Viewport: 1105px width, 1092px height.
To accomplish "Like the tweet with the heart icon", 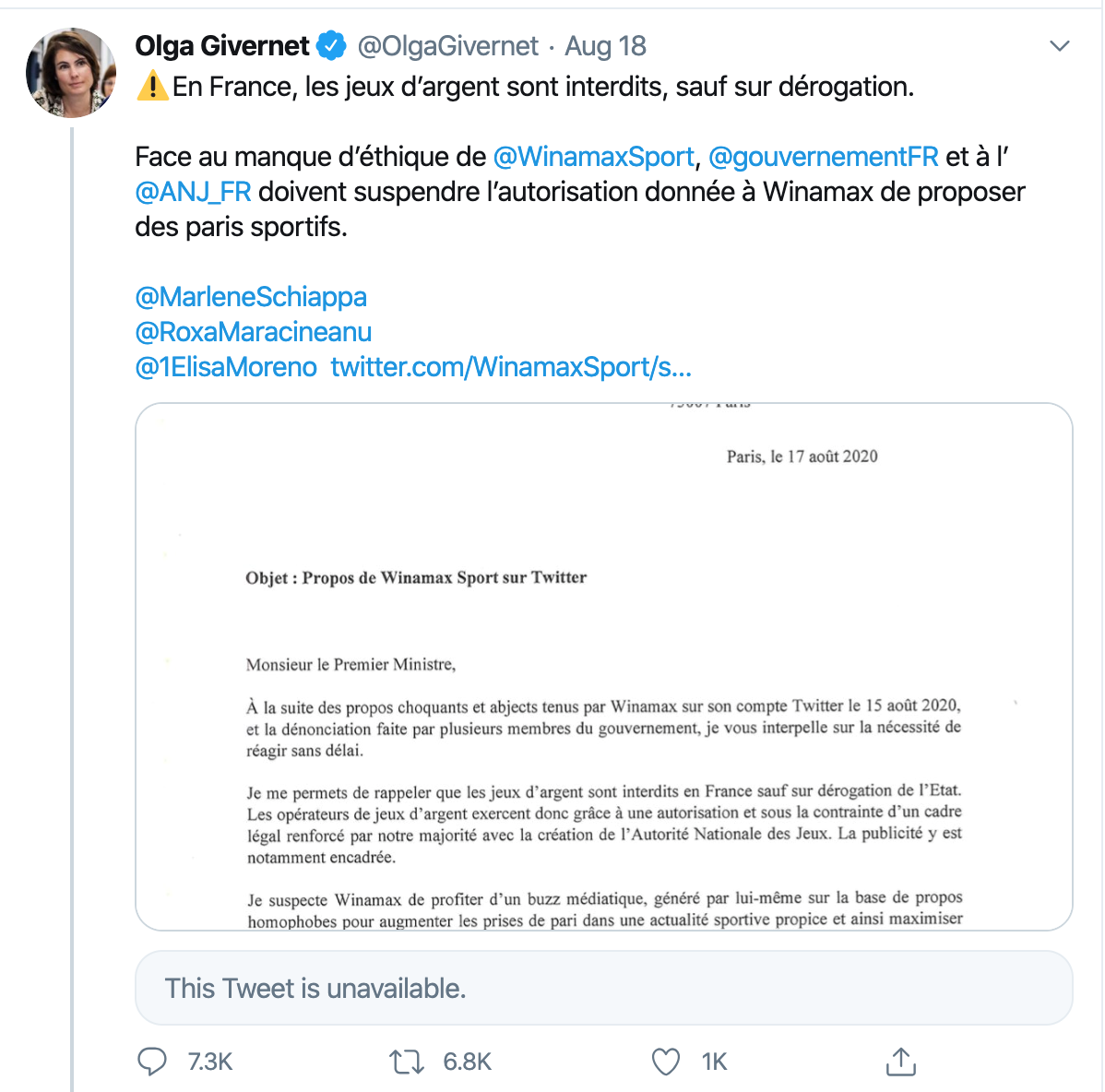I will [x=665, y=1062].
